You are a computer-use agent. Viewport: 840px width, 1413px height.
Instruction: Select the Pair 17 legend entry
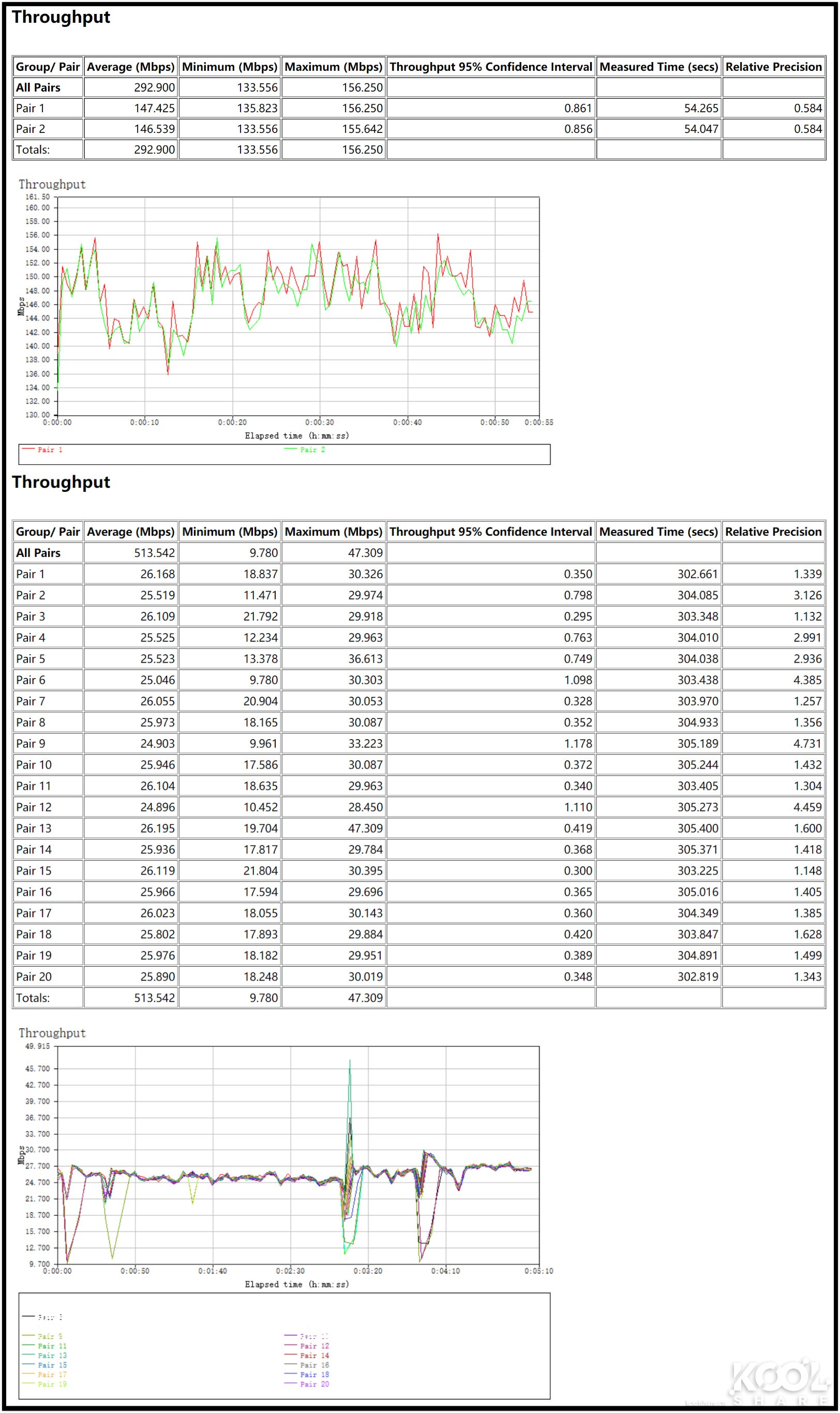[51, 1374]
